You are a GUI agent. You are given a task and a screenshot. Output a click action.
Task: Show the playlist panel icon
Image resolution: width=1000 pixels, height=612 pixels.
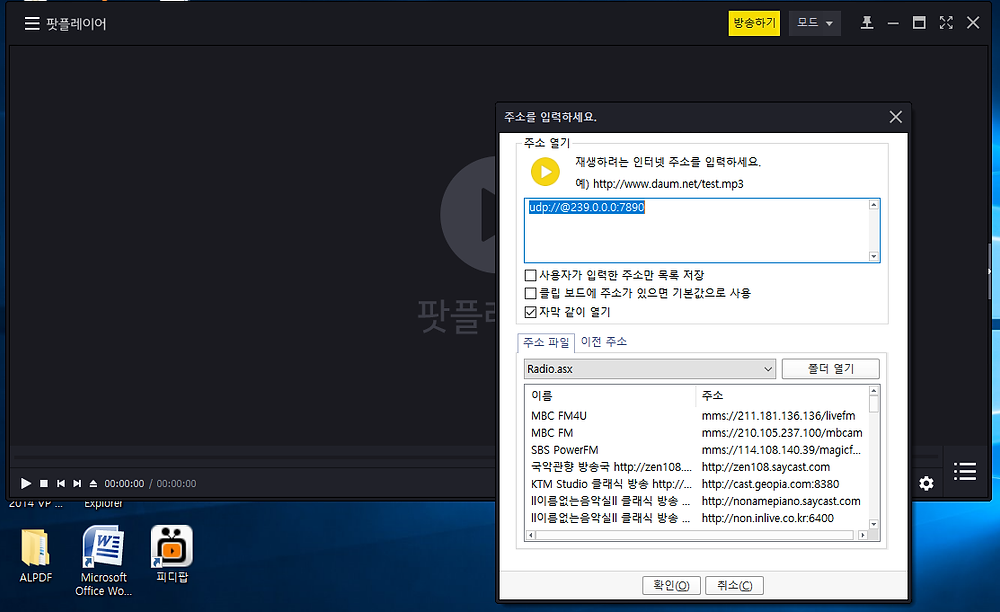(x=965, y=471)
